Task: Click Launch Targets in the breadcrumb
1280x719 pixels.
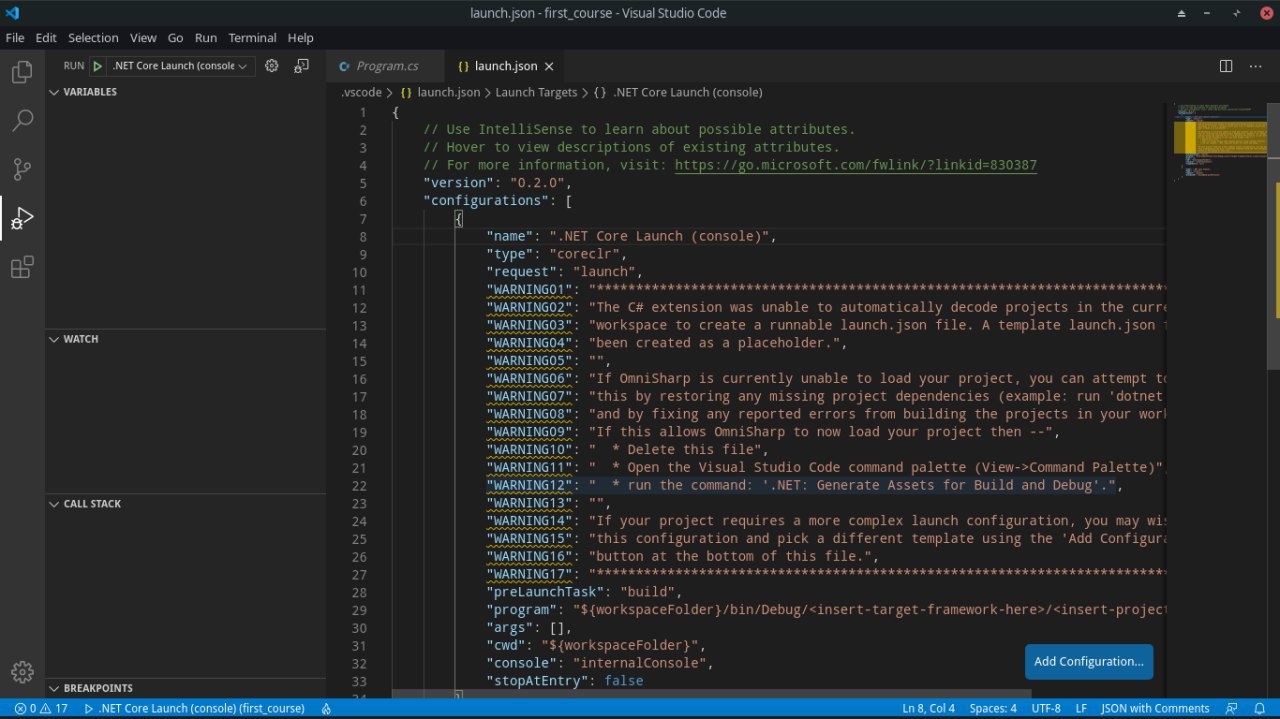Action: [x=536, y=92]
